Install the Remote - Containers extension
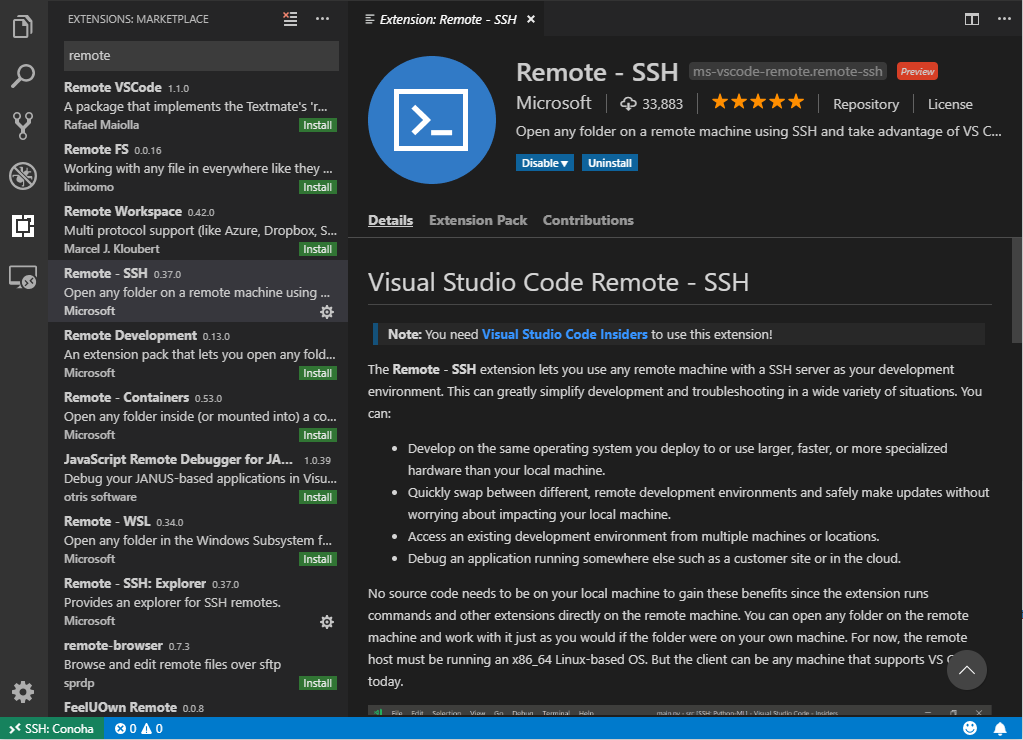The height and width of the screenshot is (740, 1023). [x=318, y=435]
